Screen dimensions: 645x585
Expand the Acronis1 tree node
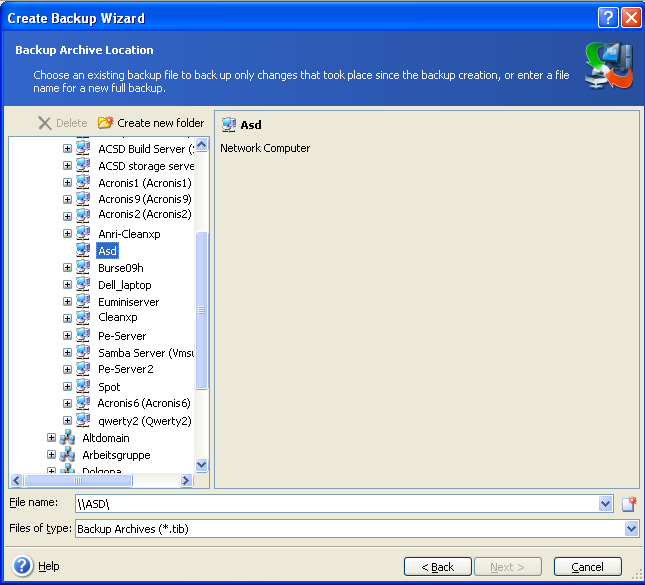click(67, 182)
